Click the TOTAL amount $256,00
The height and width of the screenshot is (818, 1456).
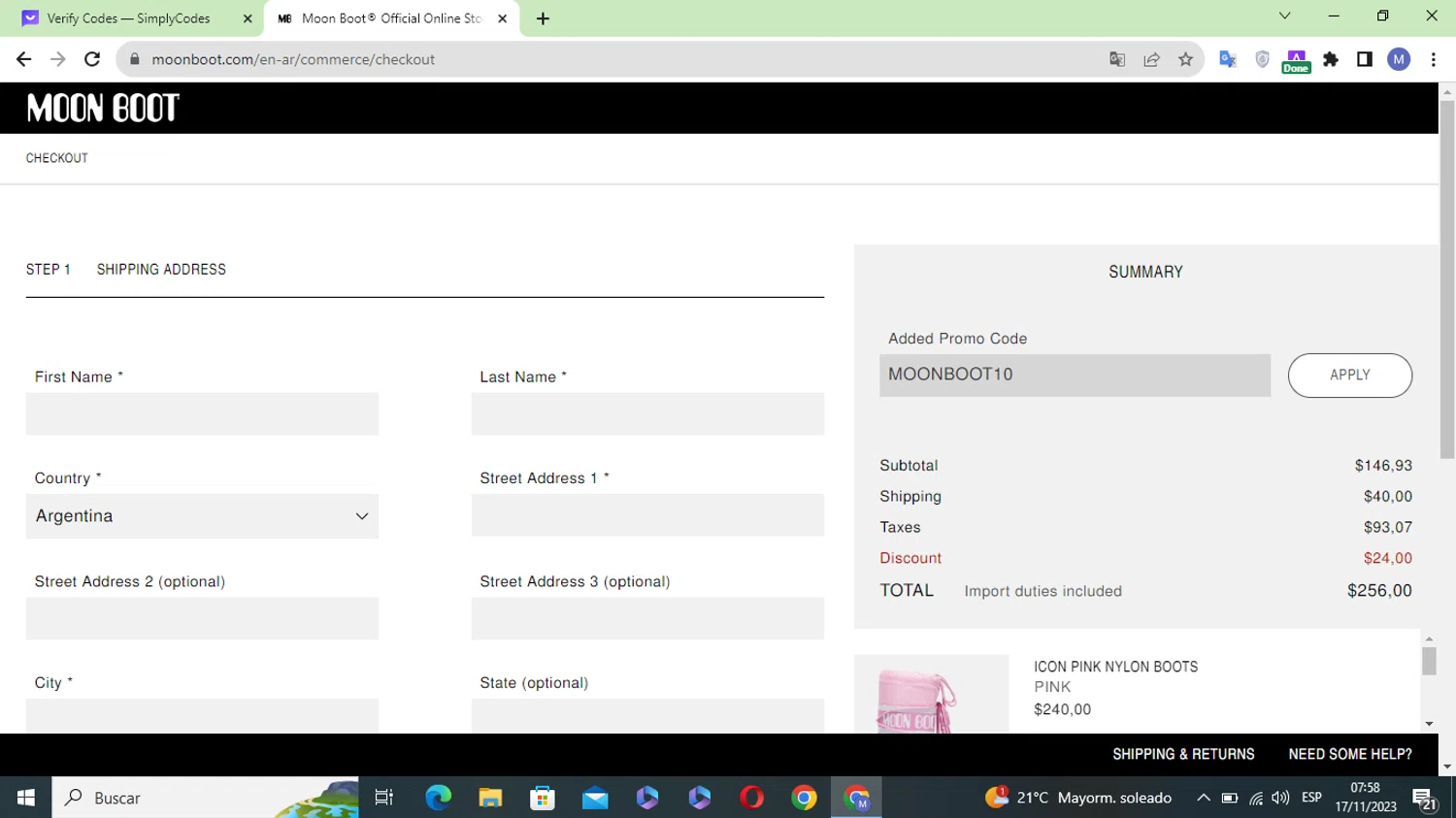tap(1379, 591)
